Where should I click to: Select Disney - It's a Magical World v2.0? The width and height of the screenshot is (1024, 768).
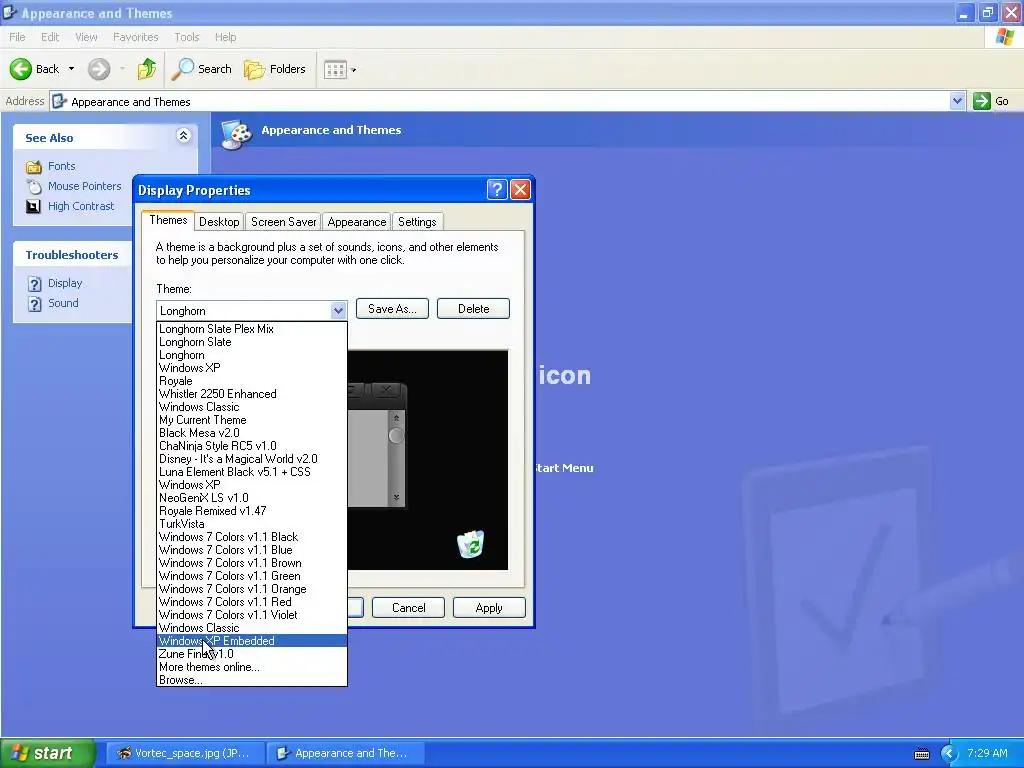(252, 459)
